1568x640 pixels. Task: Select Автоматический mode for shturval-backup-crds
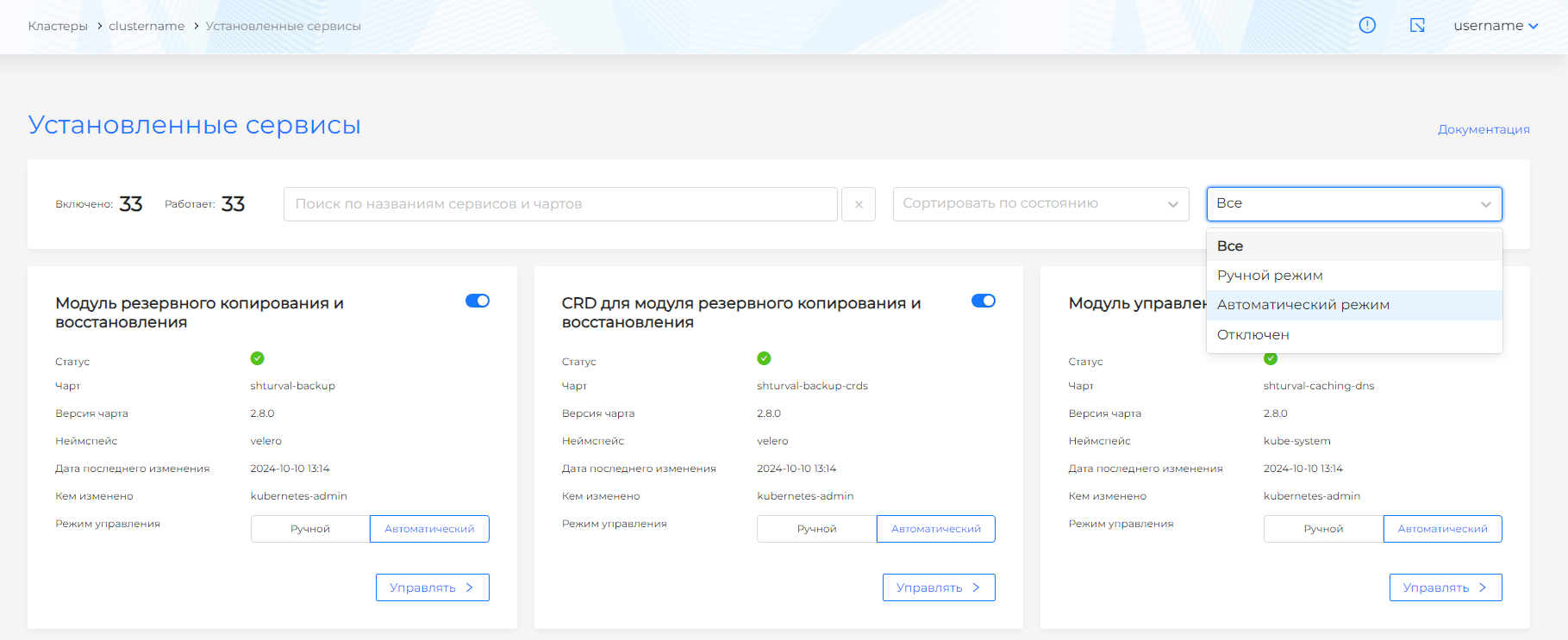point(935,529)
